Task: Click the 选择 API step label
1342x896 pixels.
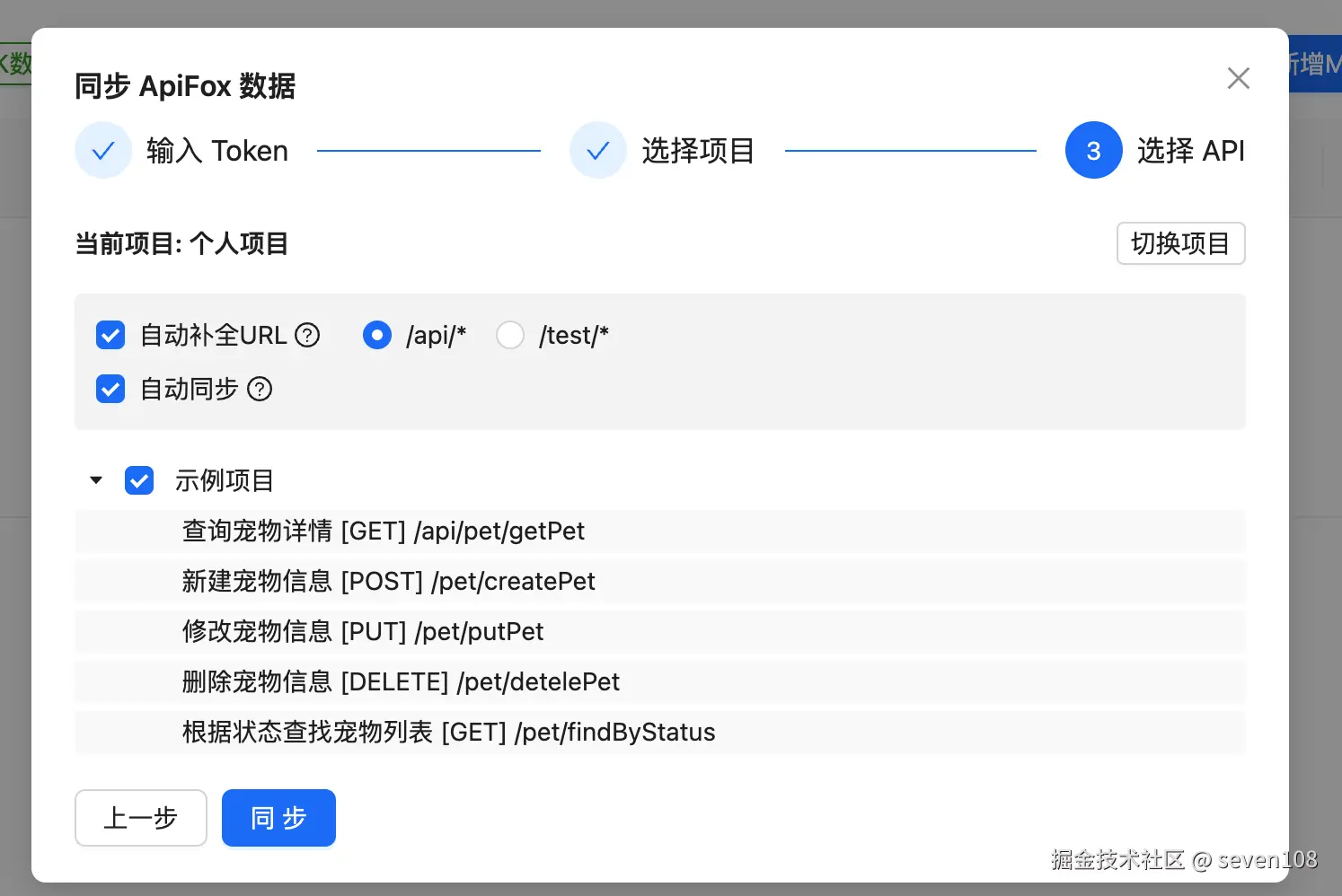Action: 1191,150
